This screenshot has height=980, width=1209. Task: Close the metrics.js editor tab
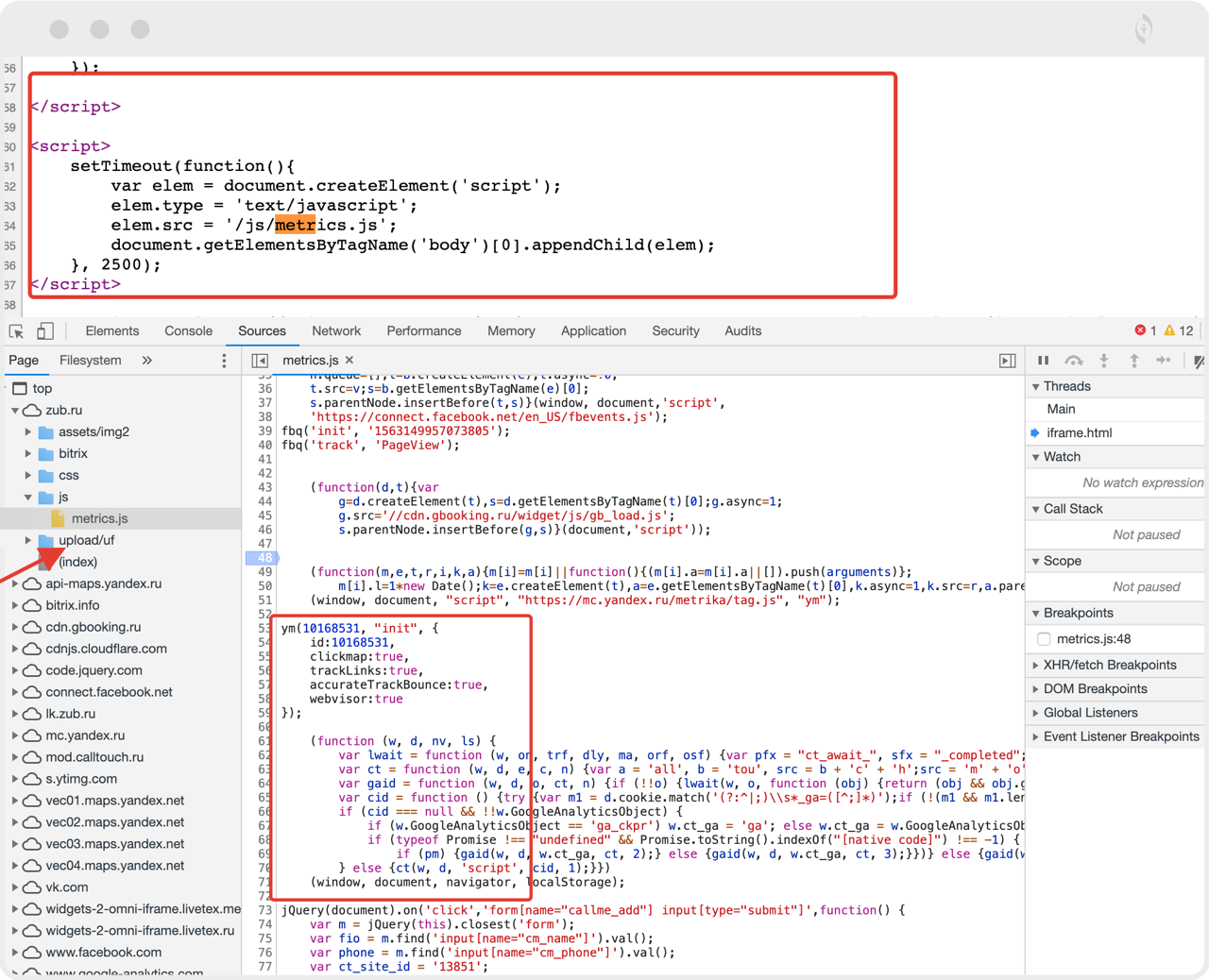(x=349, y=361)
